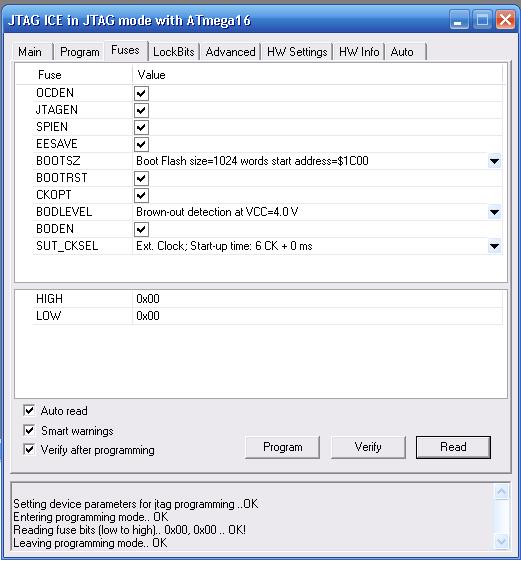Select the JTAGEN fuse label
This screenshot has width=521, height=562.
point(57,110)
